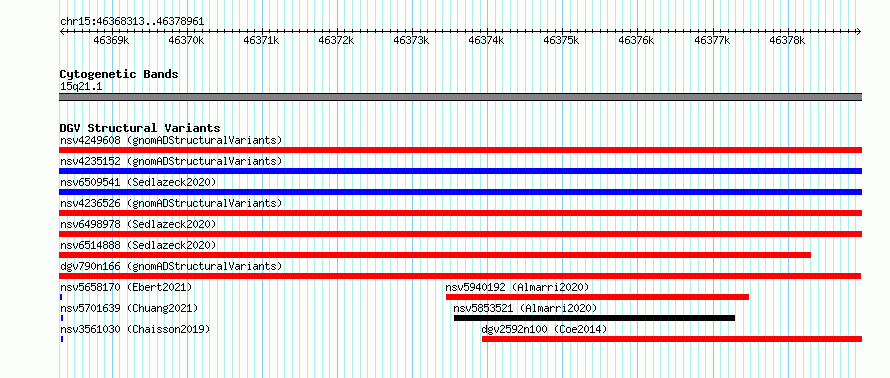Select the red bar under dgv2592n100
The image size is (890, 378).
(x=672, y=339)
